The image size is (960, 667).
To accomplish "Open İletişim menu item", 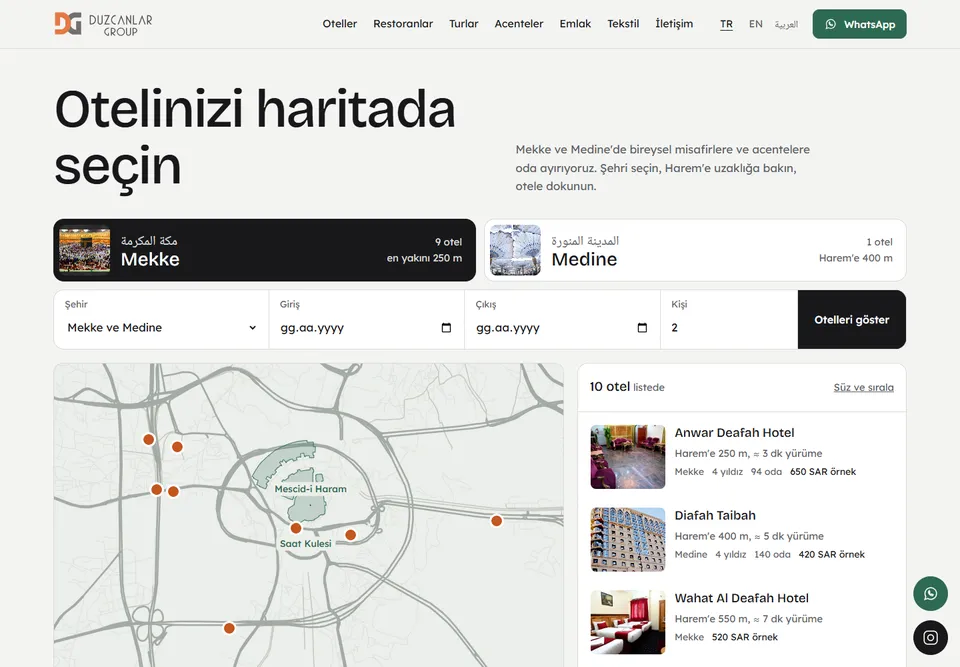I will point(674,24).
